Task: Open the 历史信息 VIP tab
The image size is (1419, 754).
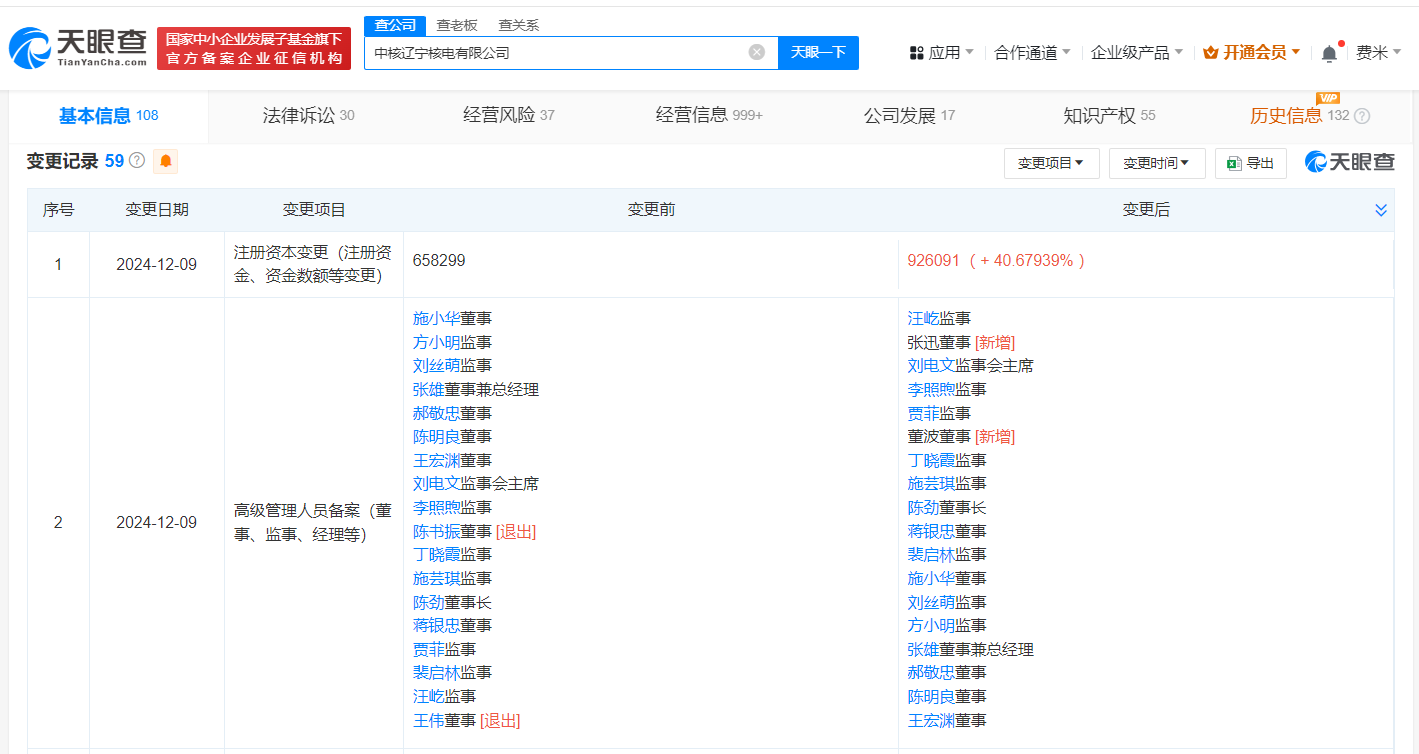Action: click(x=1299, y=116)
